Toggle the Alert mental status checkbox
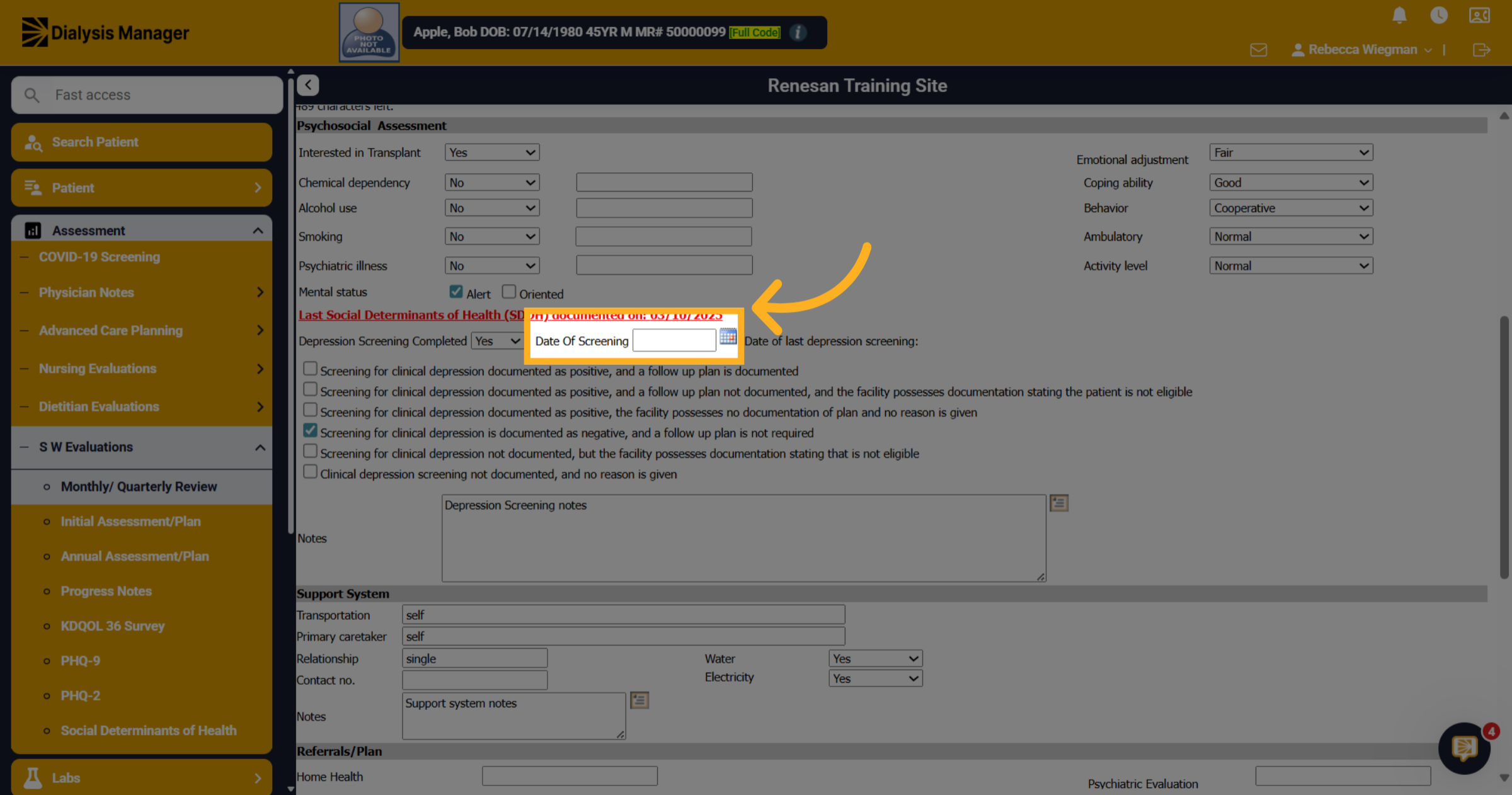This screenshot has width=1512, height=795. tap(455, 292)
